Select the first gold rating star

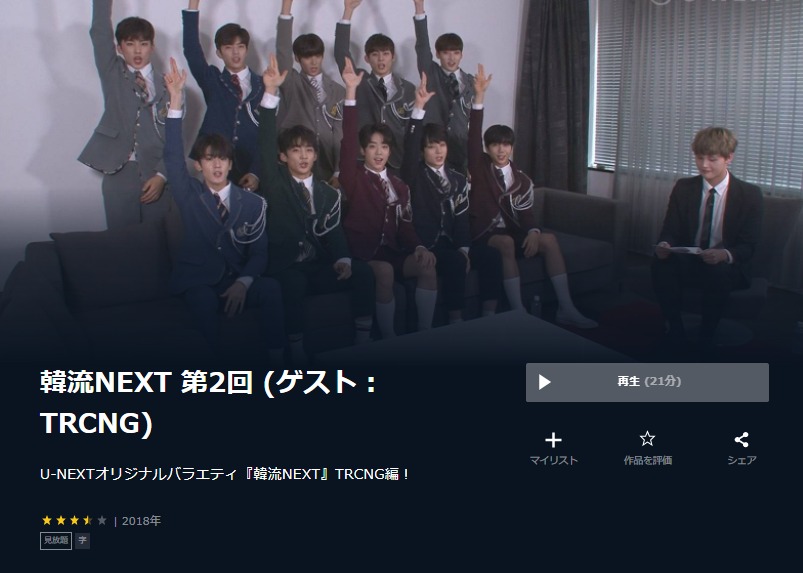tap(47, 520)
